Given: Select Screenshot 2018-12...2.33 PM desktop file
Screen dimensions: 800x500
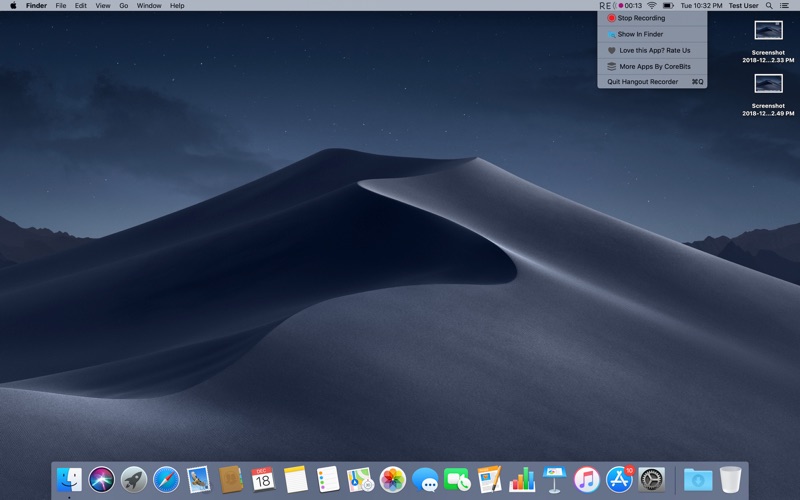Looking at the screenshot, I should pos(768,42).
